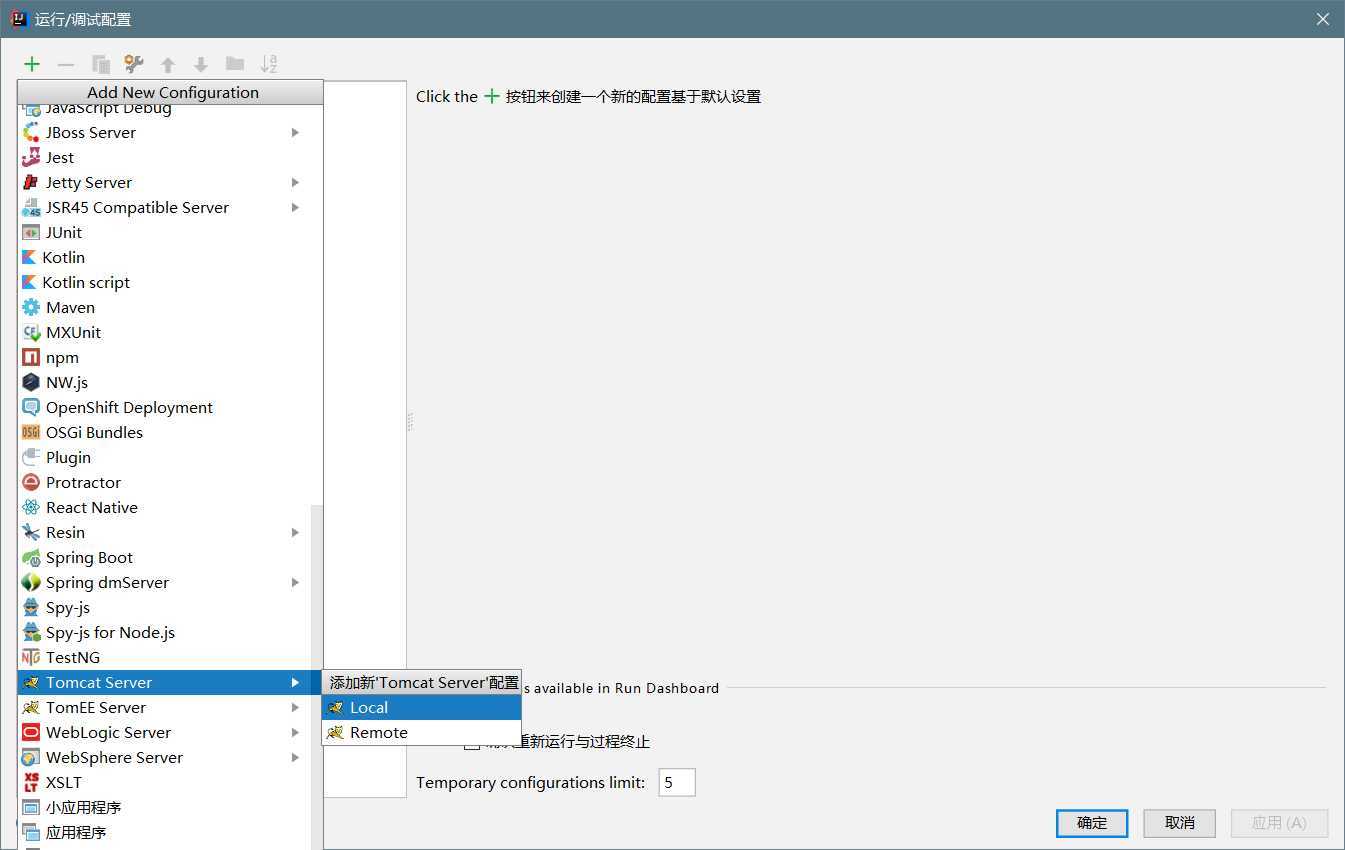Click the Maven gear icon
1345x850 pixels.
pos(31,307)
